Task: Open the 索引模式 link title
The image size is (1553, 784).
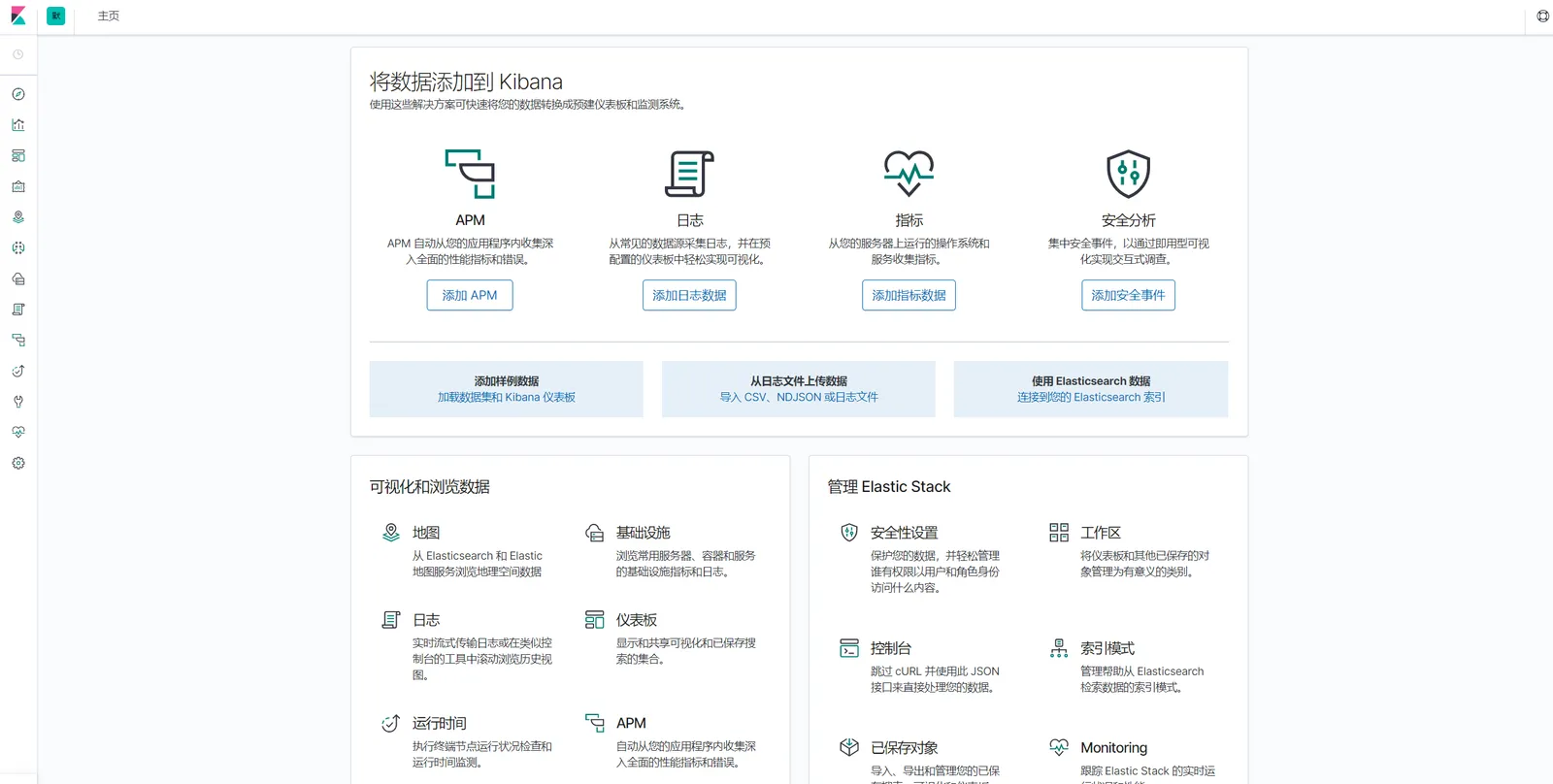Action: click(1107, 648)
